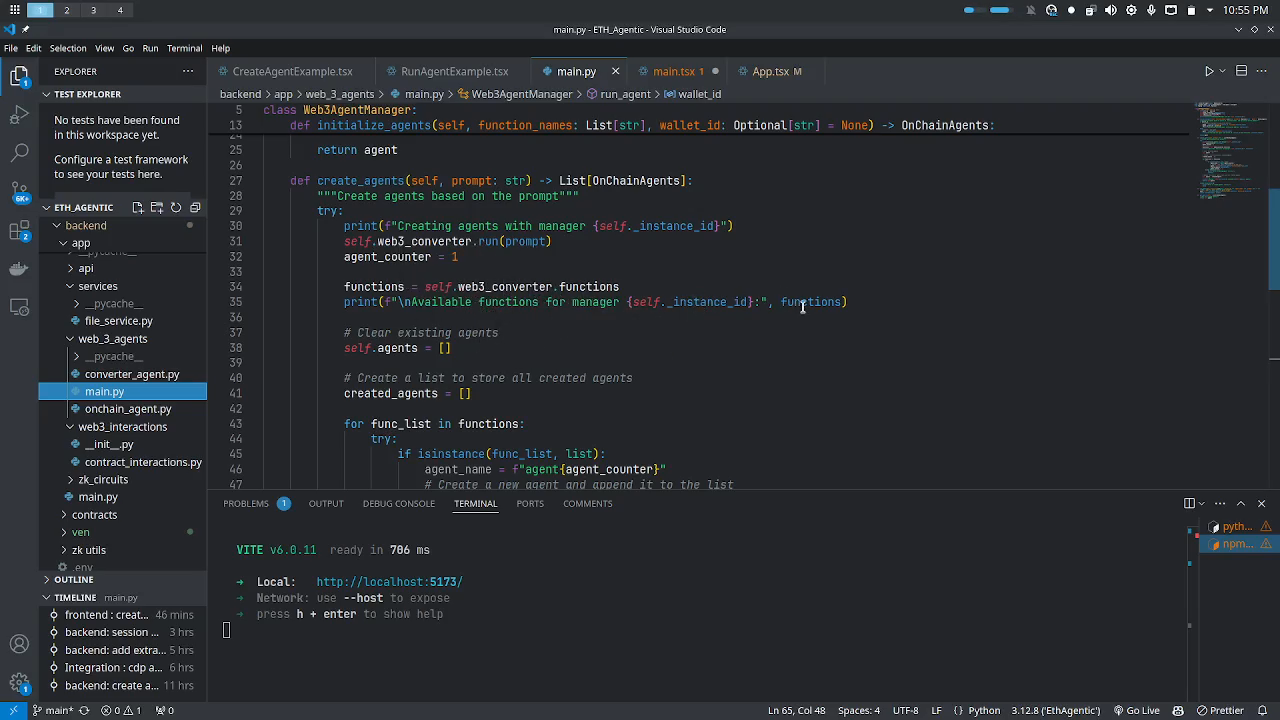Open system volume control in tray

[1111, 10]
